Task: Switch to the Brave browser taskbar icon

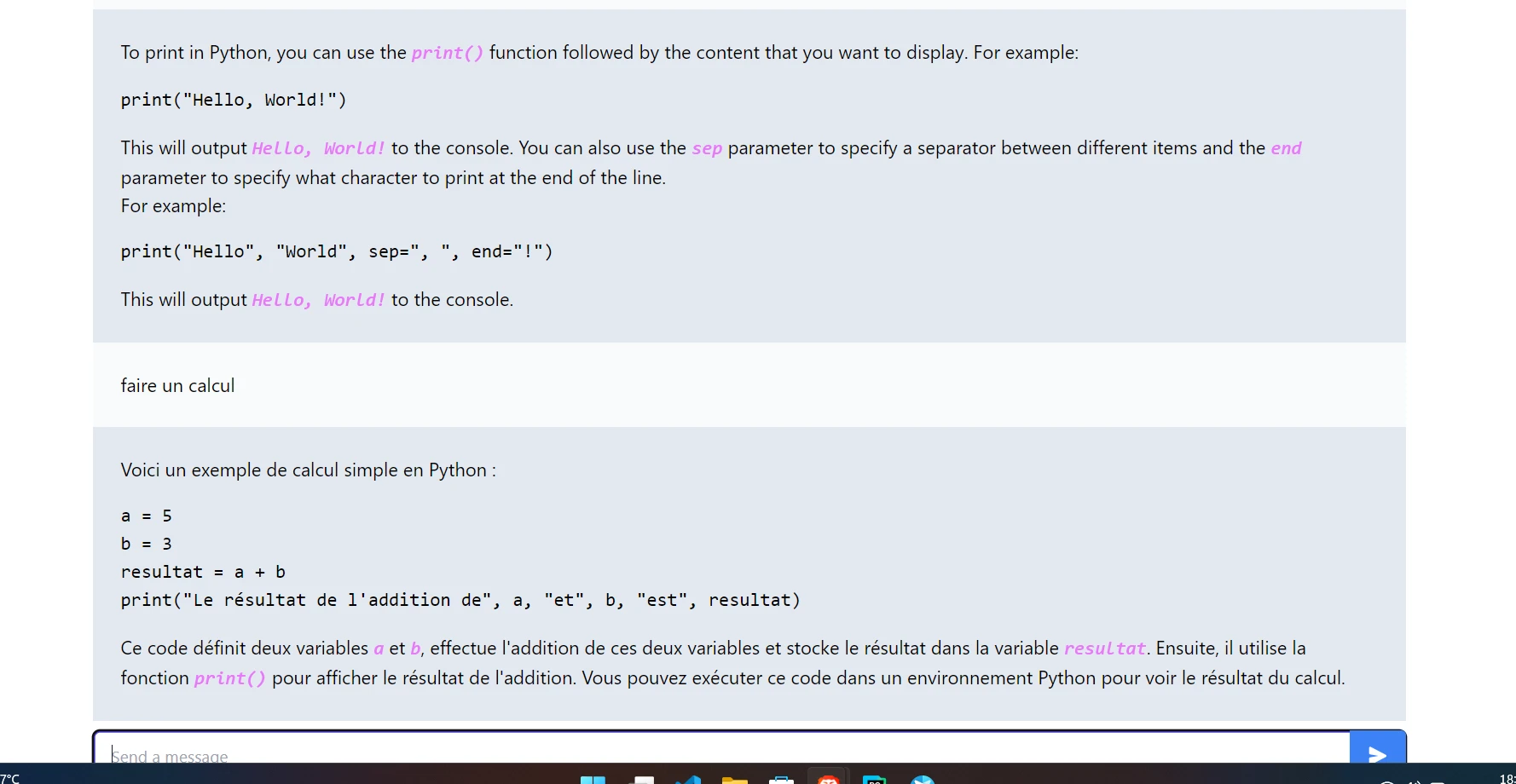Action: tap(828, 778)
